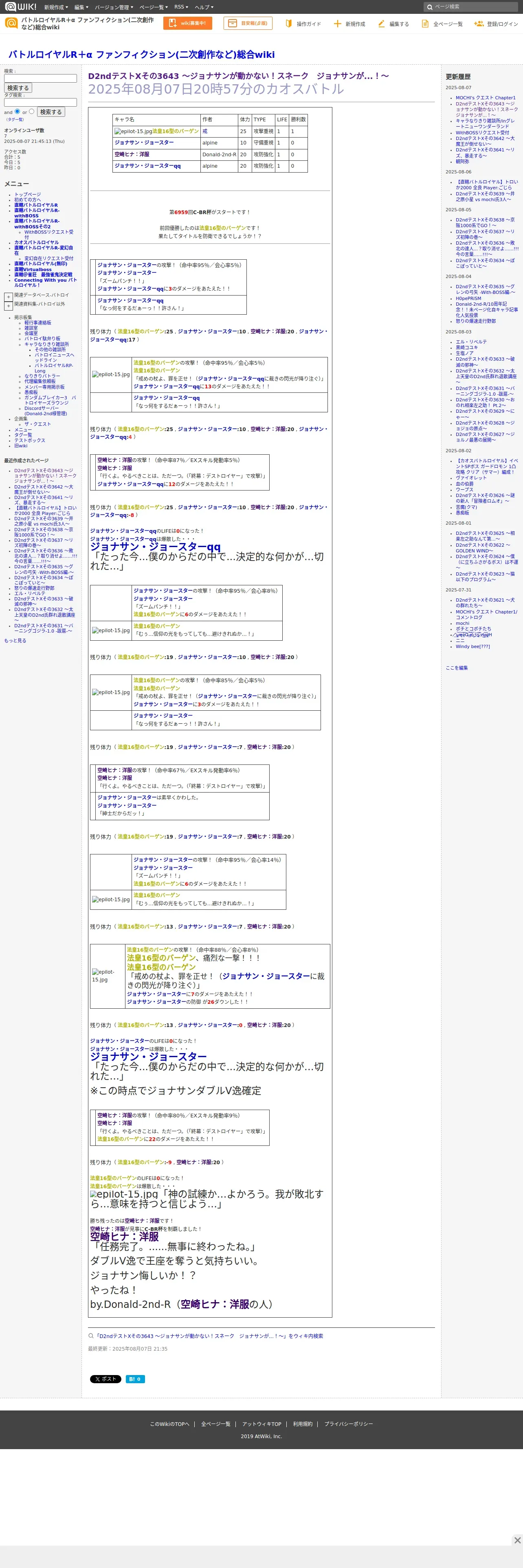Image resolution: width=523 pixels, height=1568 pixels.
Task: Click the 編集する pencil icon
Action: coord(381,24)
